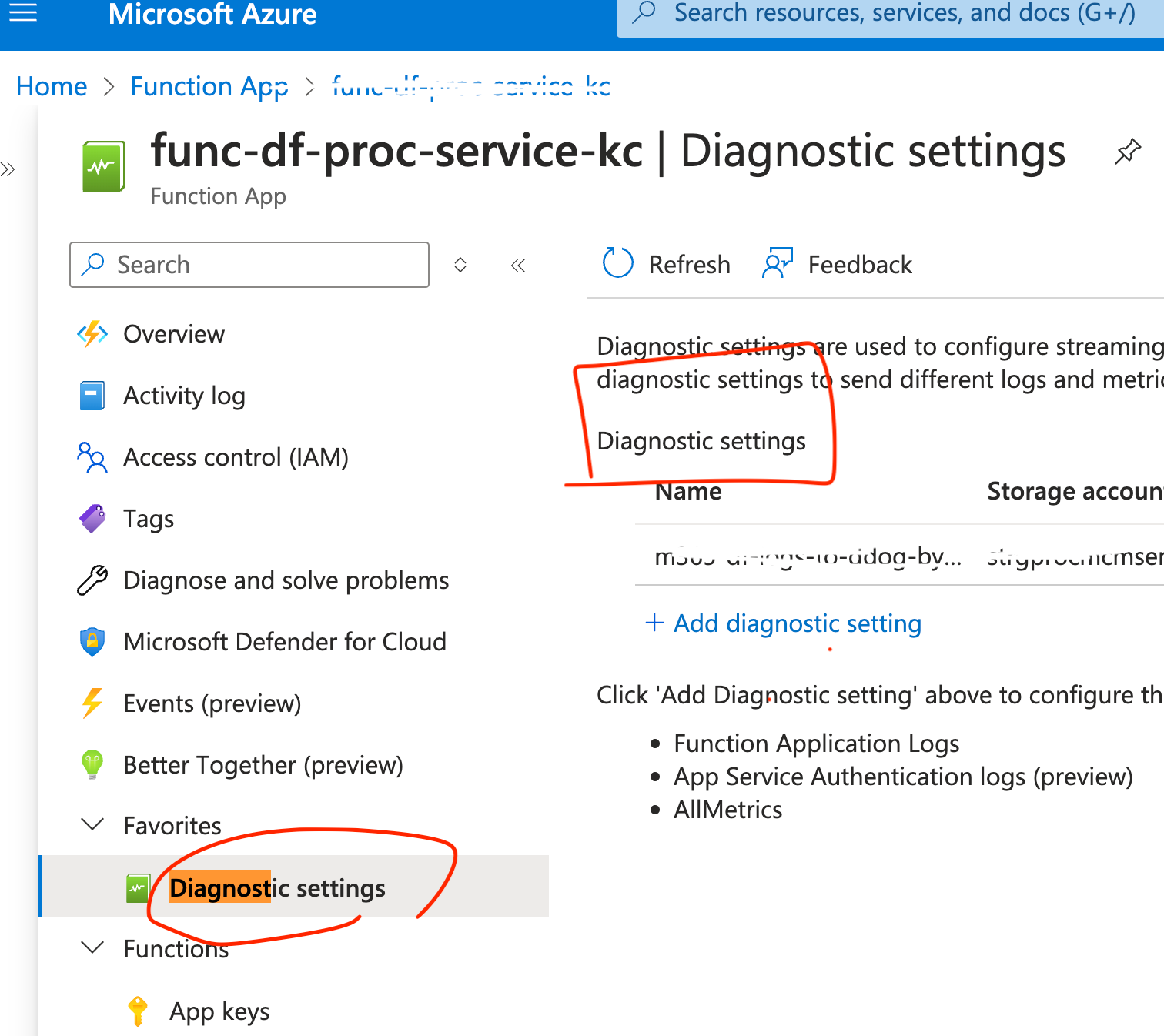Collapse the resource menu with double chevron
Image resolution: width=1164 pixels, height=1036 pixels.
(x=518, y=266)
